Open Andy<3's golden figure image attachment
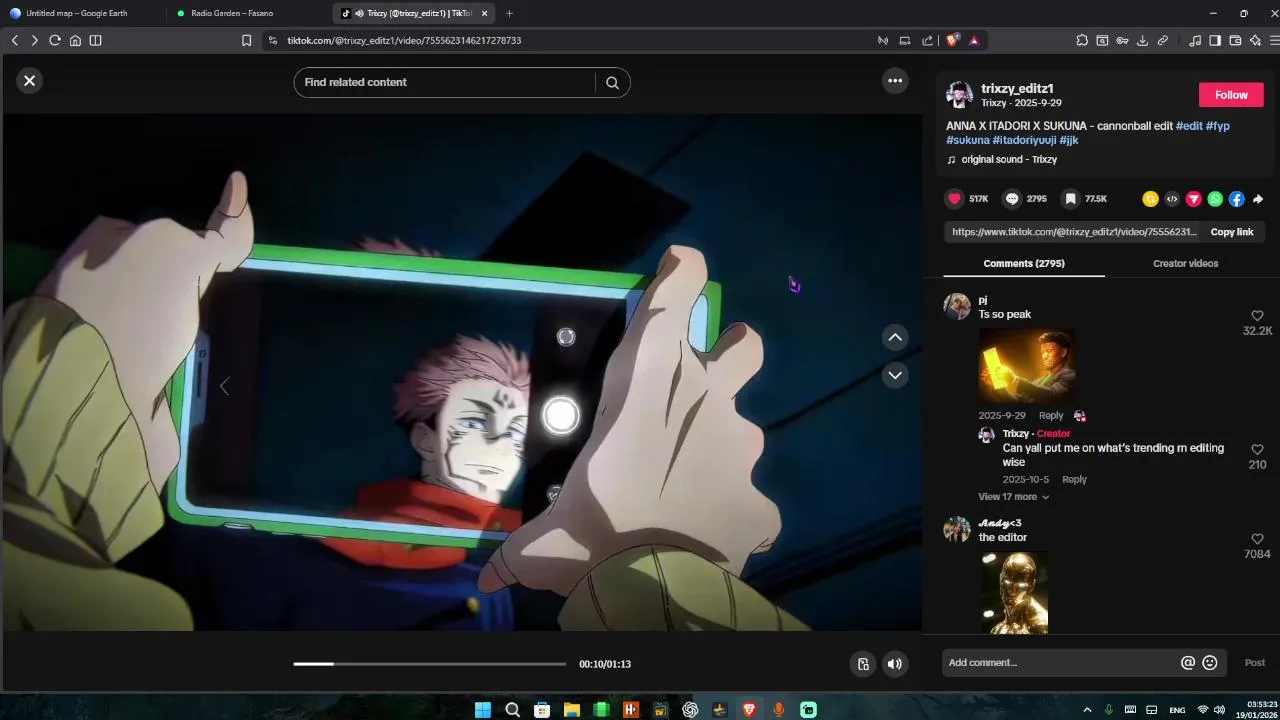The width and height of the screenshot is (1280, 720). pos(1014,592)
